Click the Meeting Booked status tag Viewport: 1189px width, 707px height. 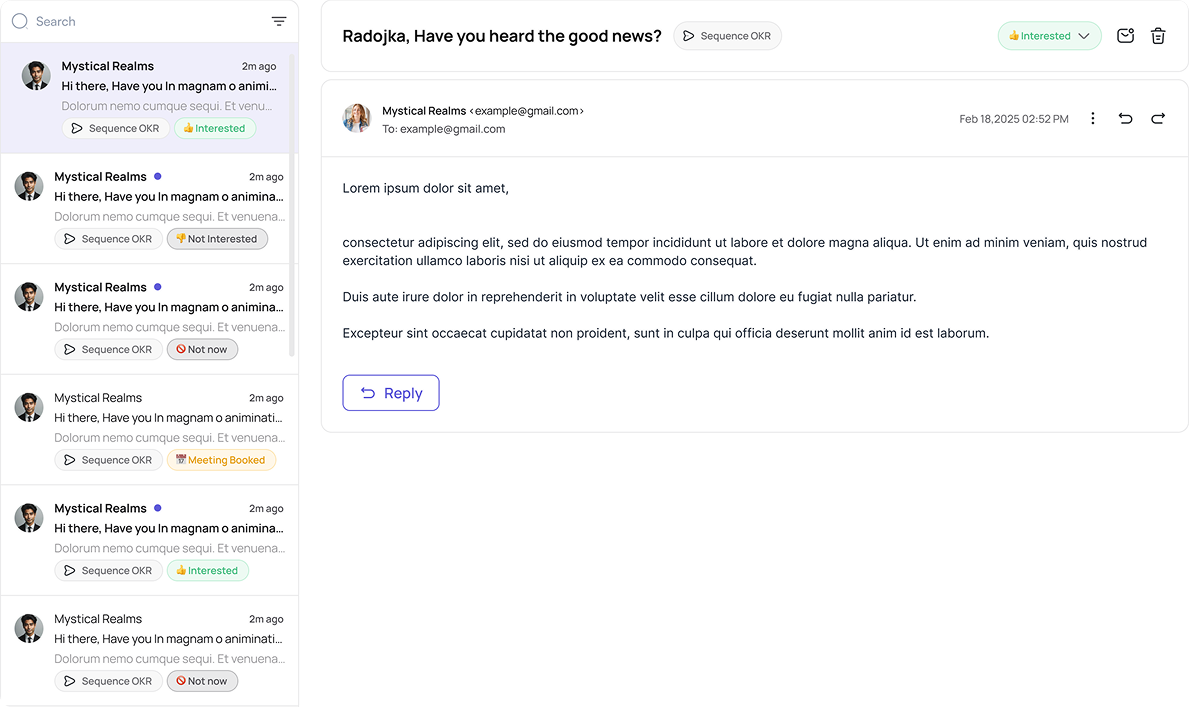click(x=221, y=460)
